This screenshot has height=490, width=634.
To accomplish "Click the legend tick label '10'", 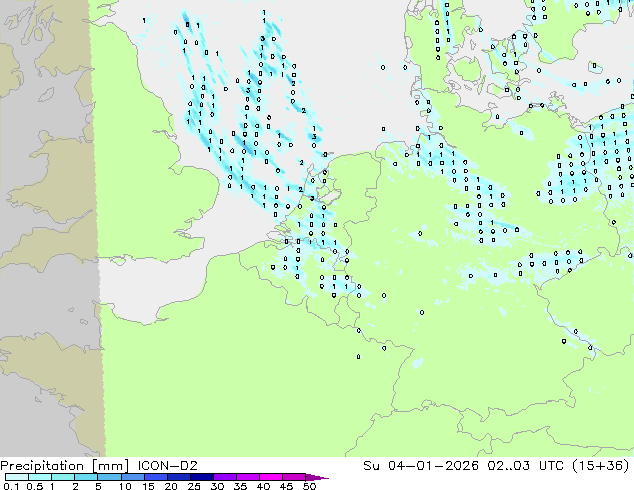I will [x=125, y=486].
